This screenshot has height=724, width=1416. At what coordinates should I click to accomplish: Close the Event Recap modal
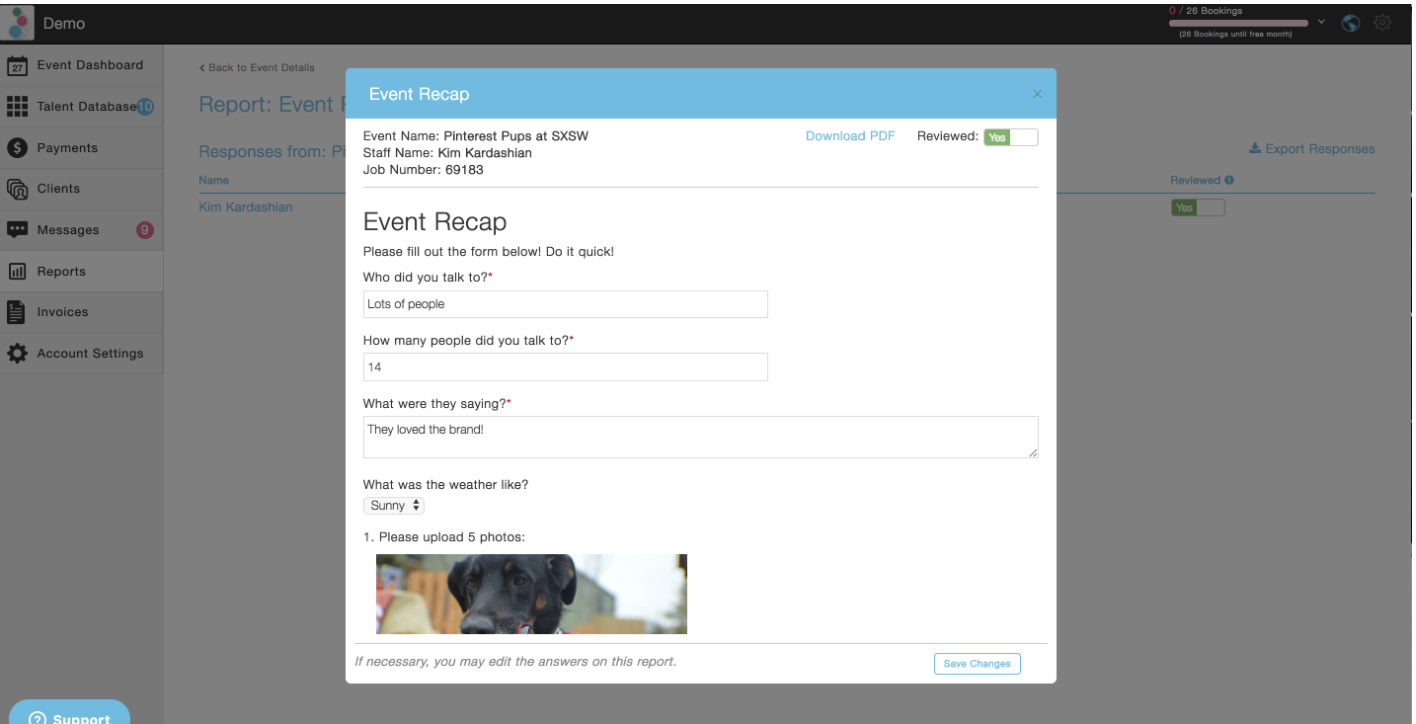[1037, 94]
